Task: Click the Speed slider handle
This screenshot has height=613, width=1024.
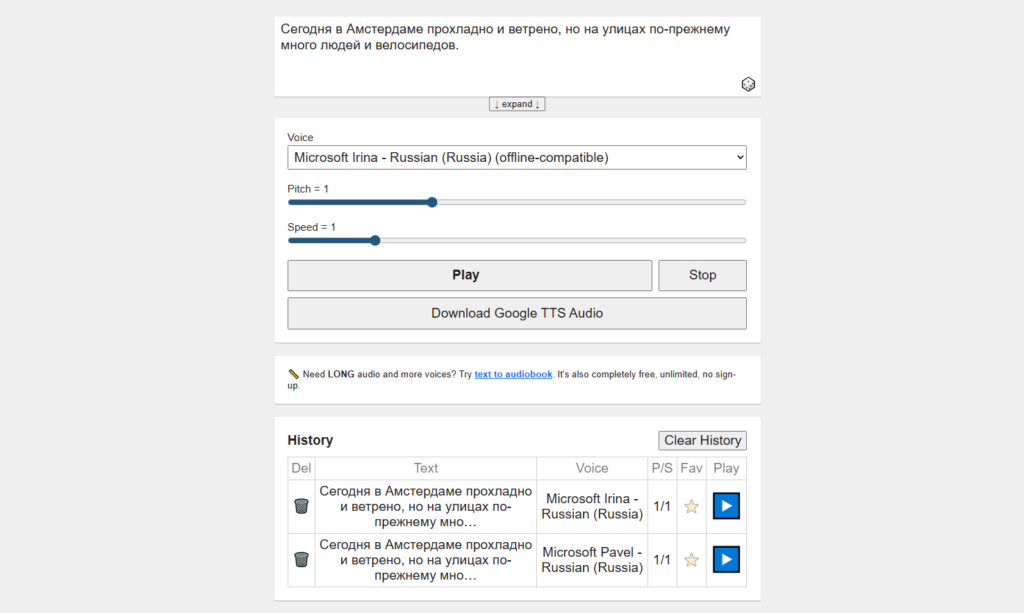Action: point(375,240)
